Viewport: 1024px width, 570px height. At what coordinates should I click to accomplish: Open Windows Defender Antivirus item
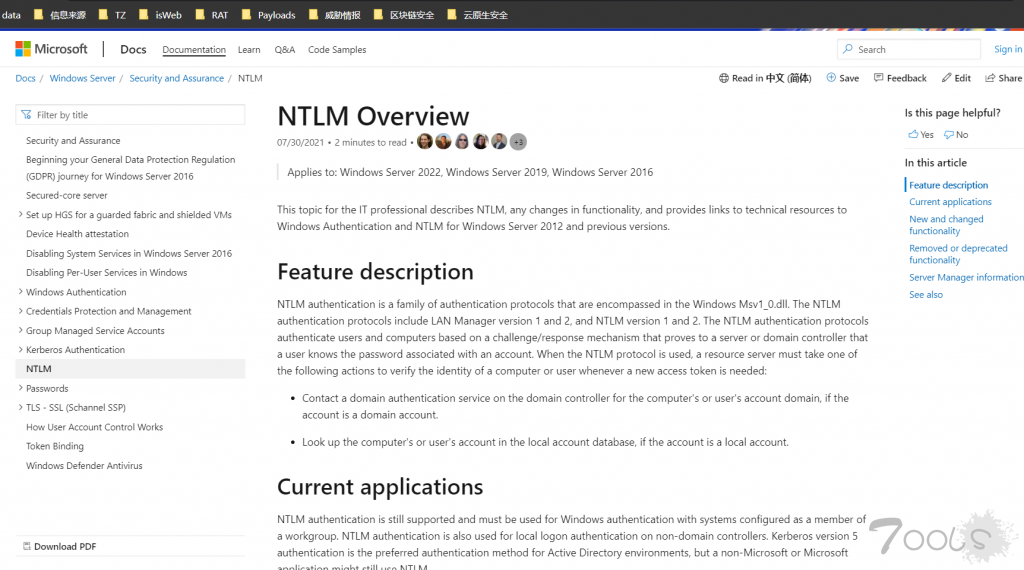pyautogui.click(x=84, y=466)
